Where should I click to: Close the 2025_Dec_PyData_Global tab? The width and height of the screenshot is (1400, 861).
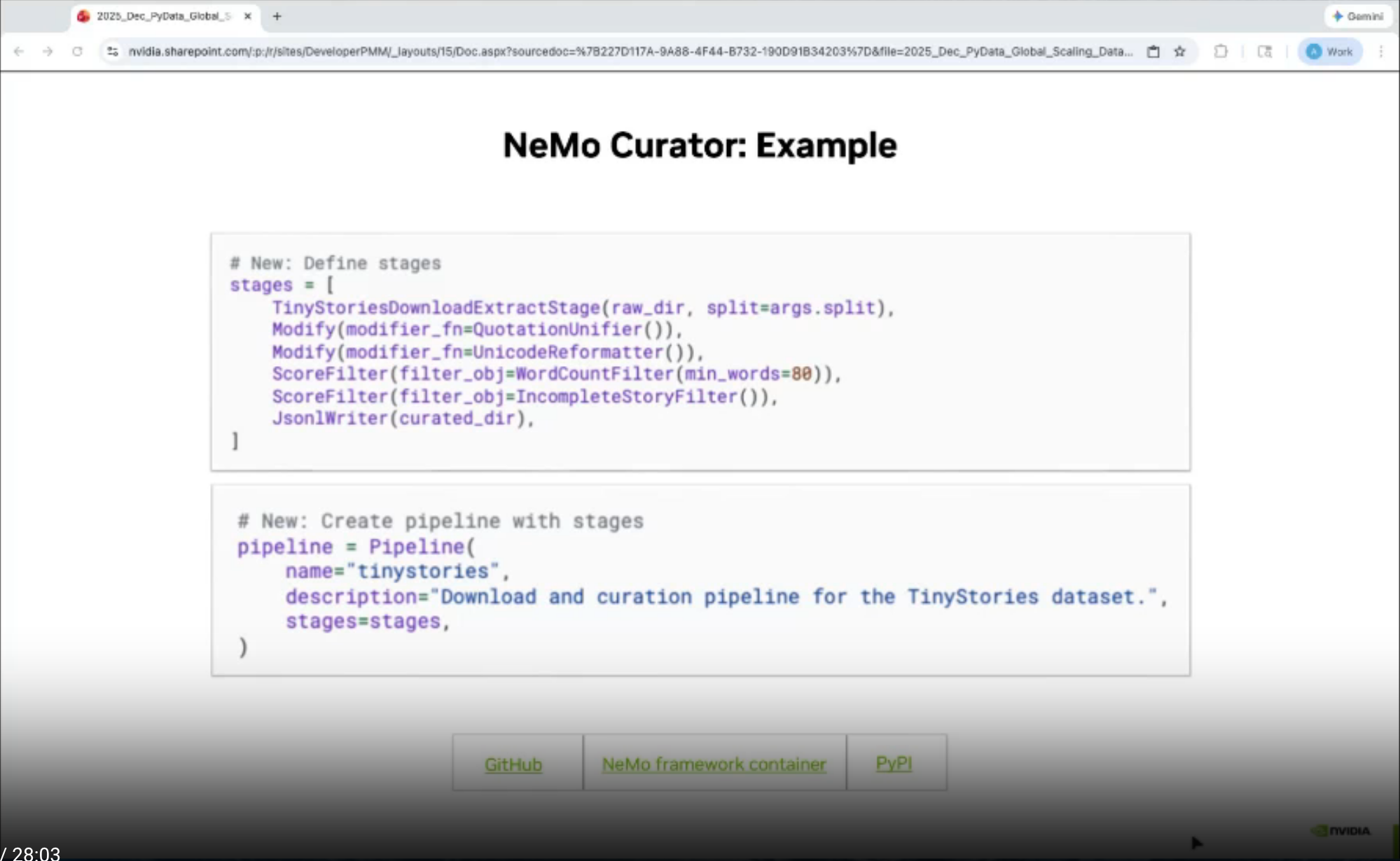tap(247, 16)
